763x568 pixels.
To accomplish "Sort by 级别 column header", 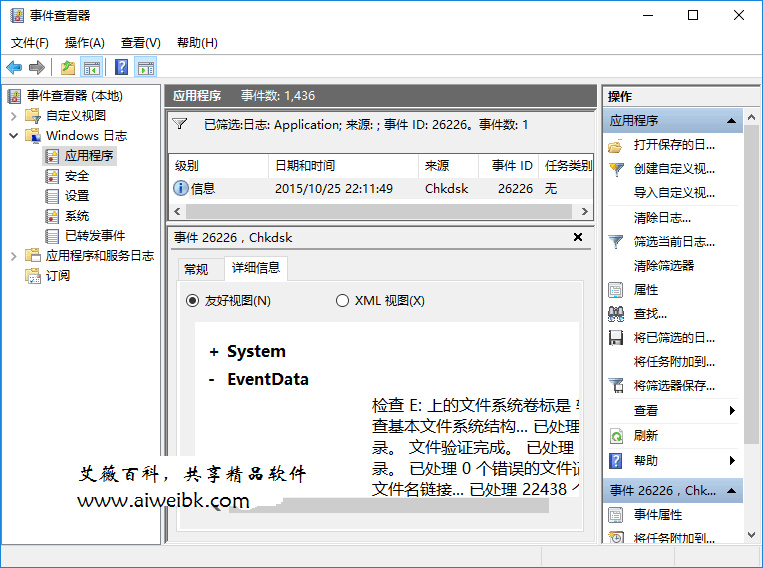I will pos(218,166).
